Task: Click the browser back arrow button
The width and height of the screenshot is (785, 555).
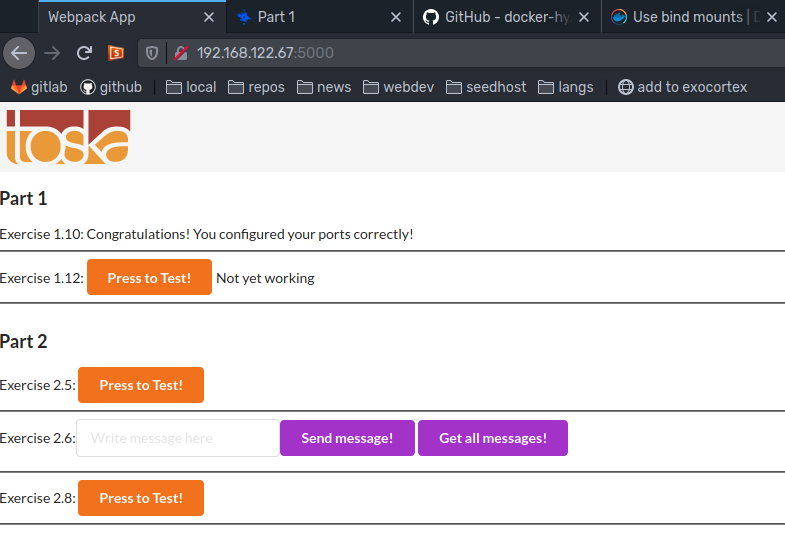Action: click(x=18, y=53)
